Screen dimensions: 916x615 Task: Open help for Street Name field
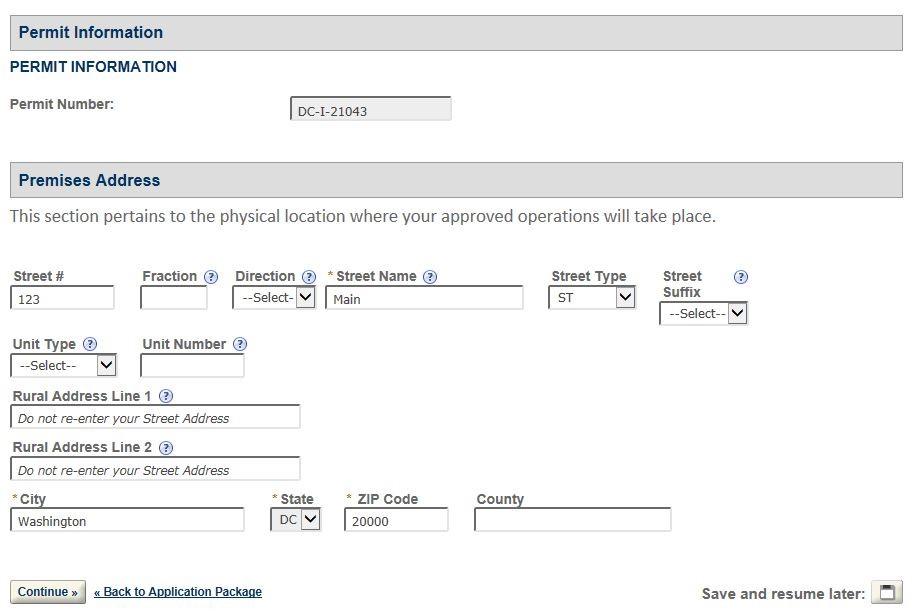click(430, 277)
